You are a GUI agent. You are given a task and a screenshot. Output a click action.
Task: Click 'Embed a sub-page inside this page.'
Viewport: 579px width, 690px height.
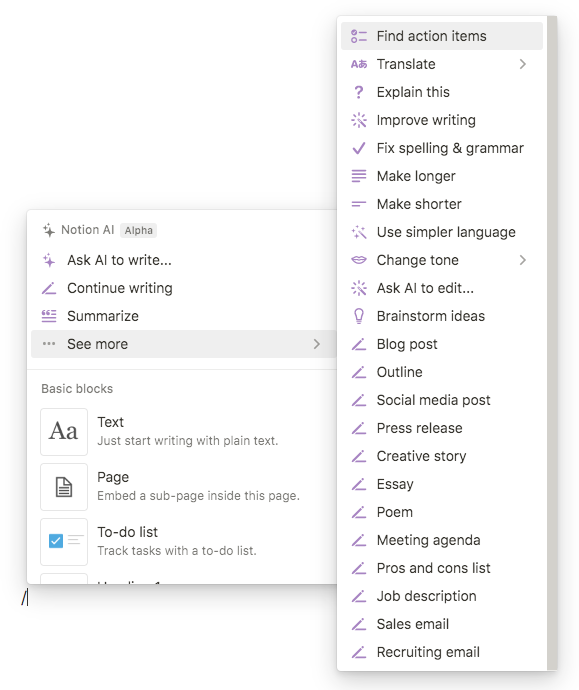click(198, 495)
